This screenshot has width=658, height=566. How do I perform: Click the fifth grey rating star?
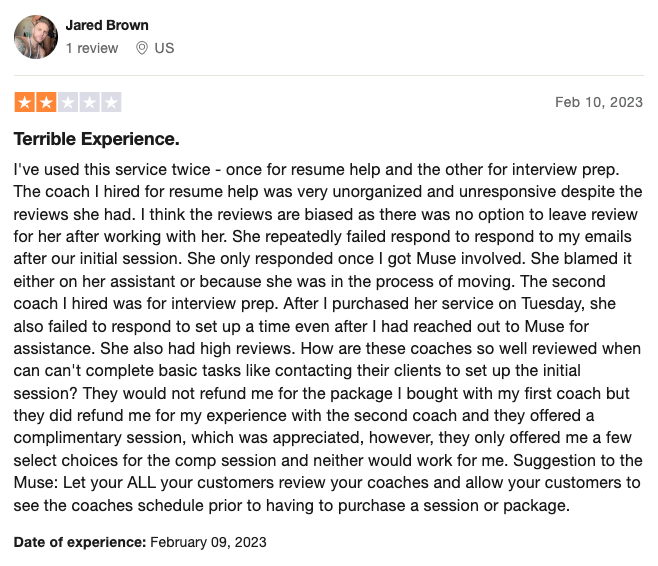pyautogui.click(x=111, y=102)
